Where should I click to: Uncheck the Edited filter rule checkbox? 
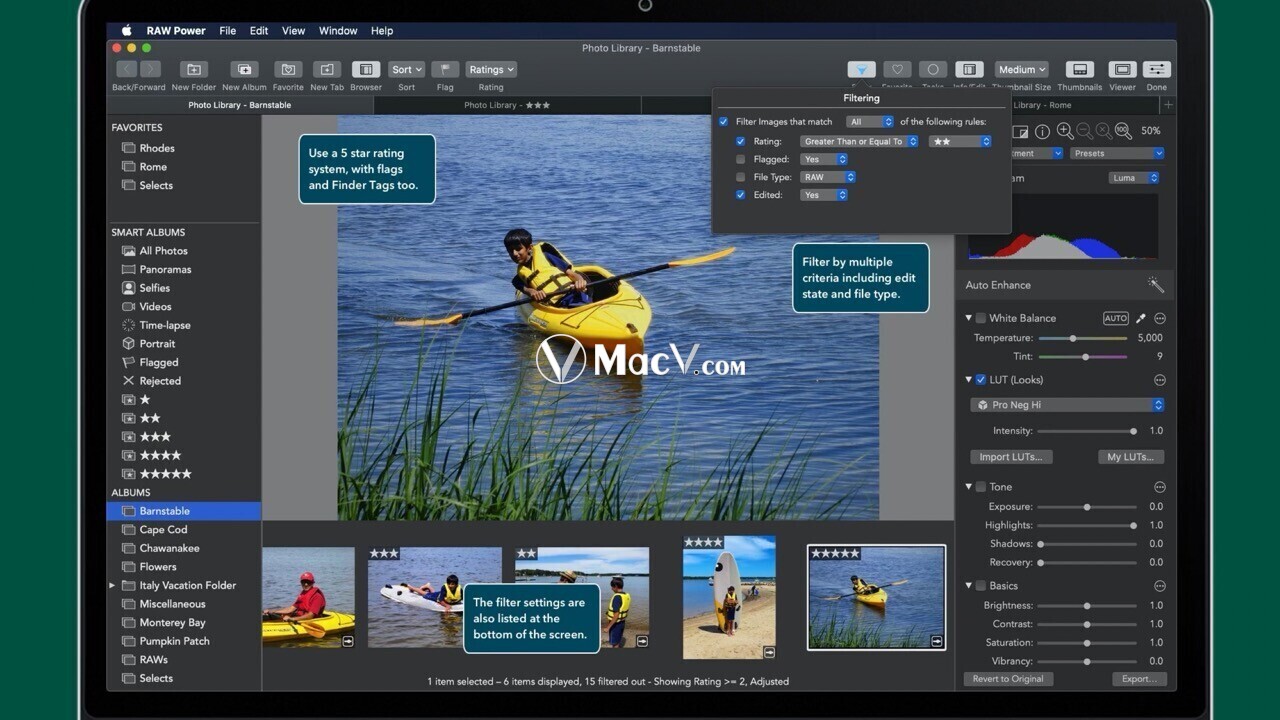741,195
